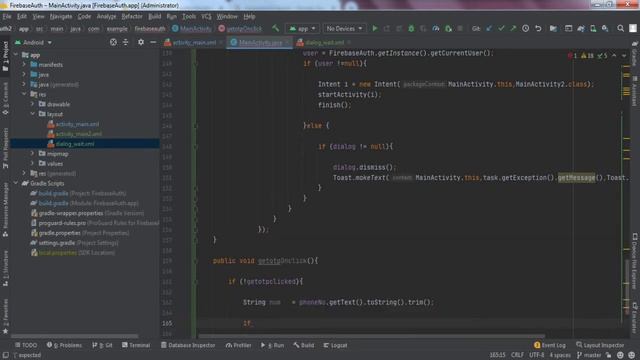Viewport: 640px width, 360px height.
Task: Open the No Devices selector dropdown
Action: [x=344, y=29]
